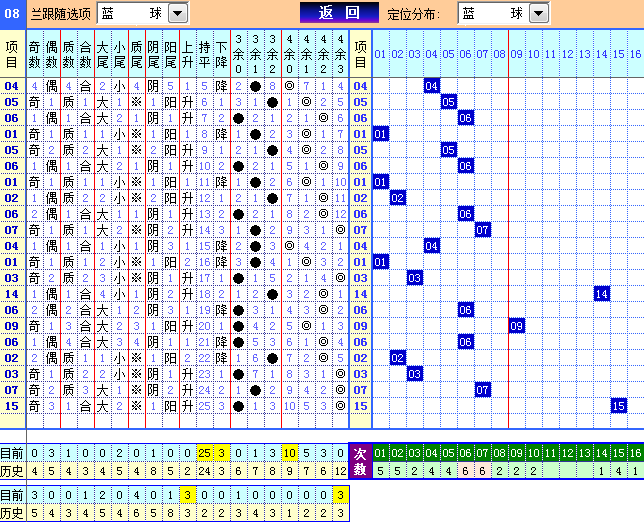Screen dimensions: 644x522
Task: Click the blue 14 marker in distribution grid
Action: click(602, 294)
